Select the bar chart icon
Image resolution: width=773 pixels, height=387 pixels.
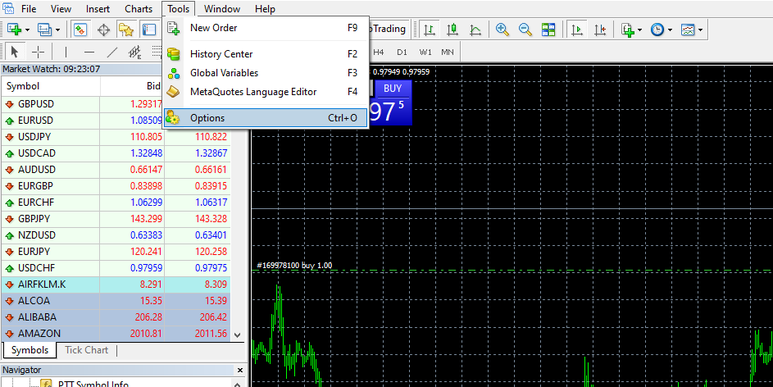click(429, 30)
